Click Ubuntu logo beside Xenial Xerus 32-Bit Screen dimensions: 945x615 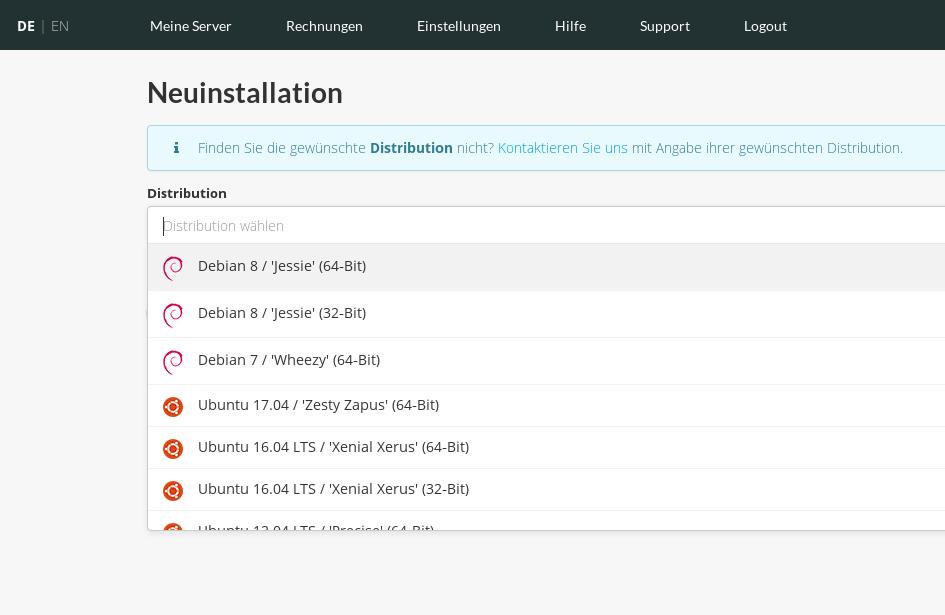pyautogui.click(x=173, y=491)
